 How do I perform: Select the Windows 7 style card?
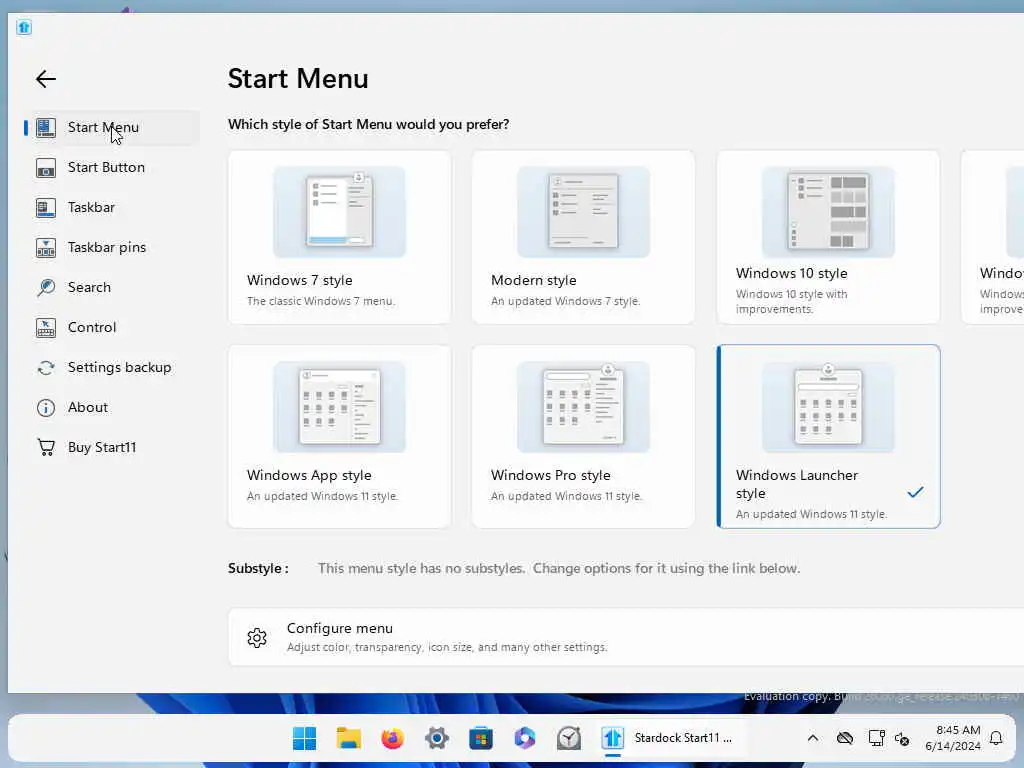click(x=339, y=237)
